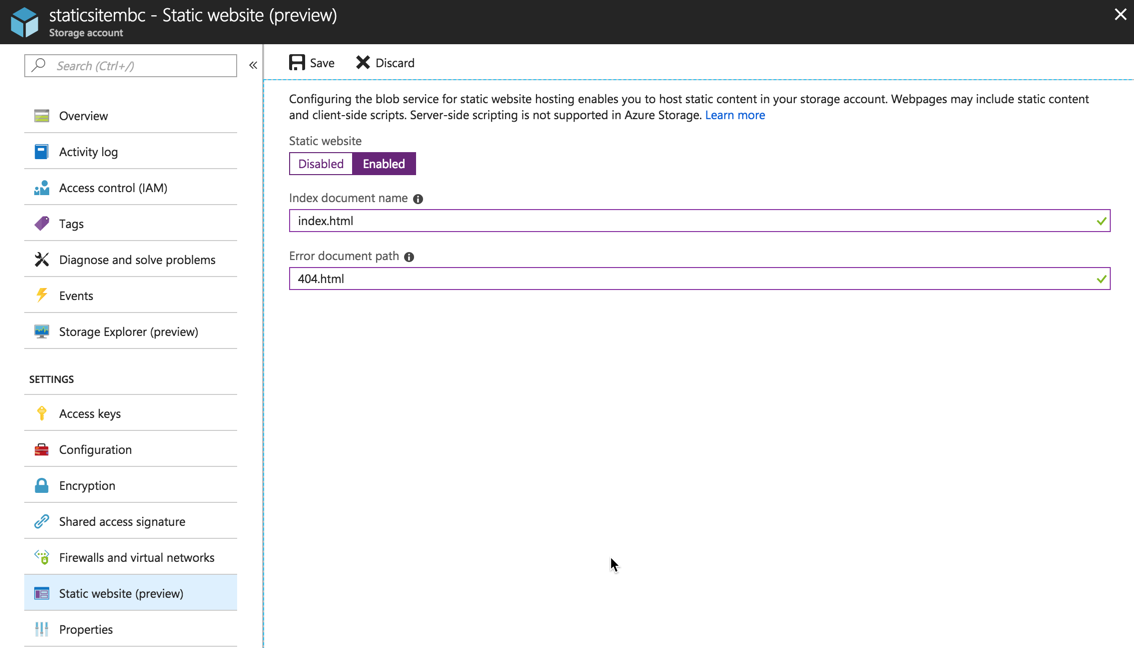The height and width of the screenshot is (648, 1134).
Task: Set Static website to Disabled
Action: 321,164
